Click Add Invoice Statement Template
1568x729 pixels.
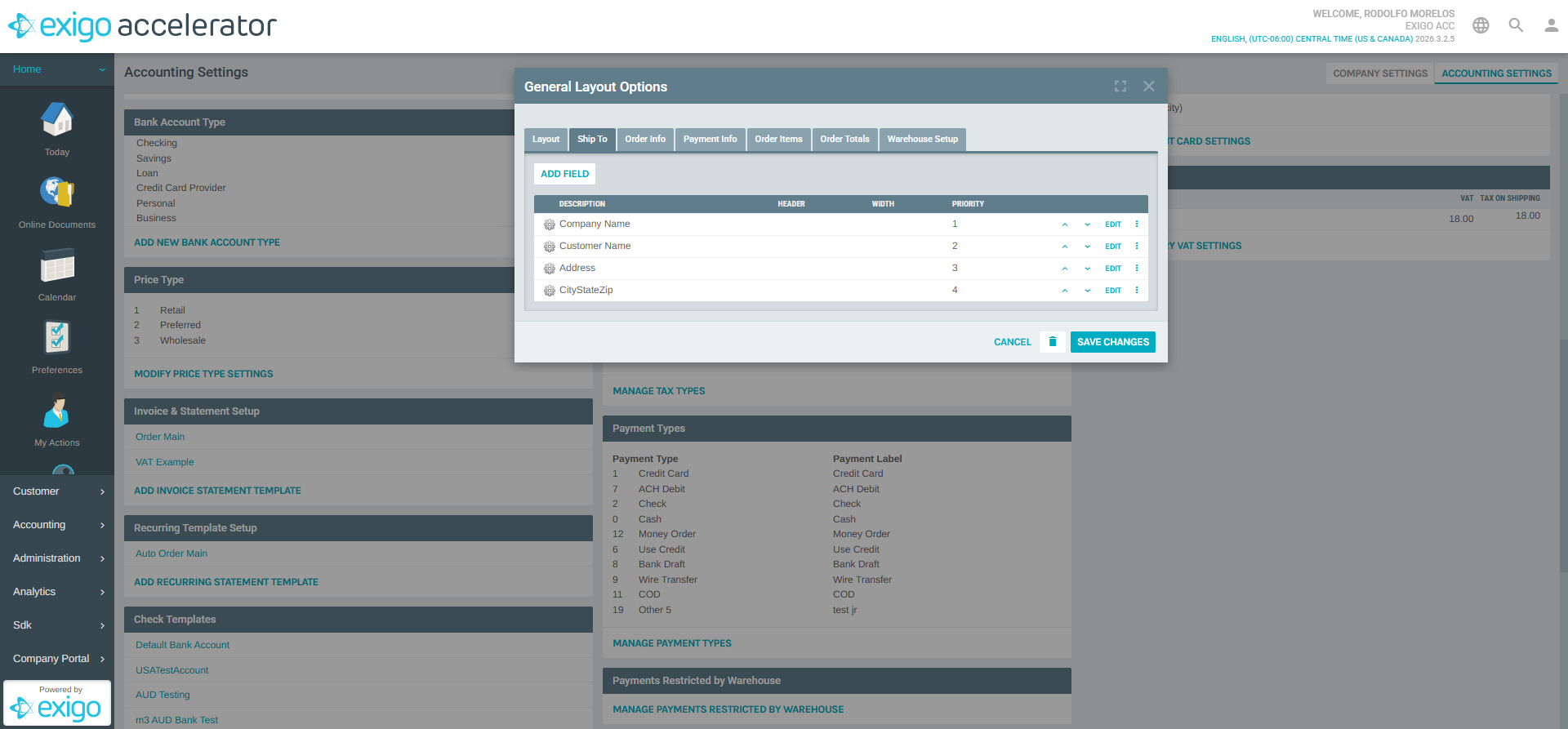pyautogui.click(x=217, y=491)
